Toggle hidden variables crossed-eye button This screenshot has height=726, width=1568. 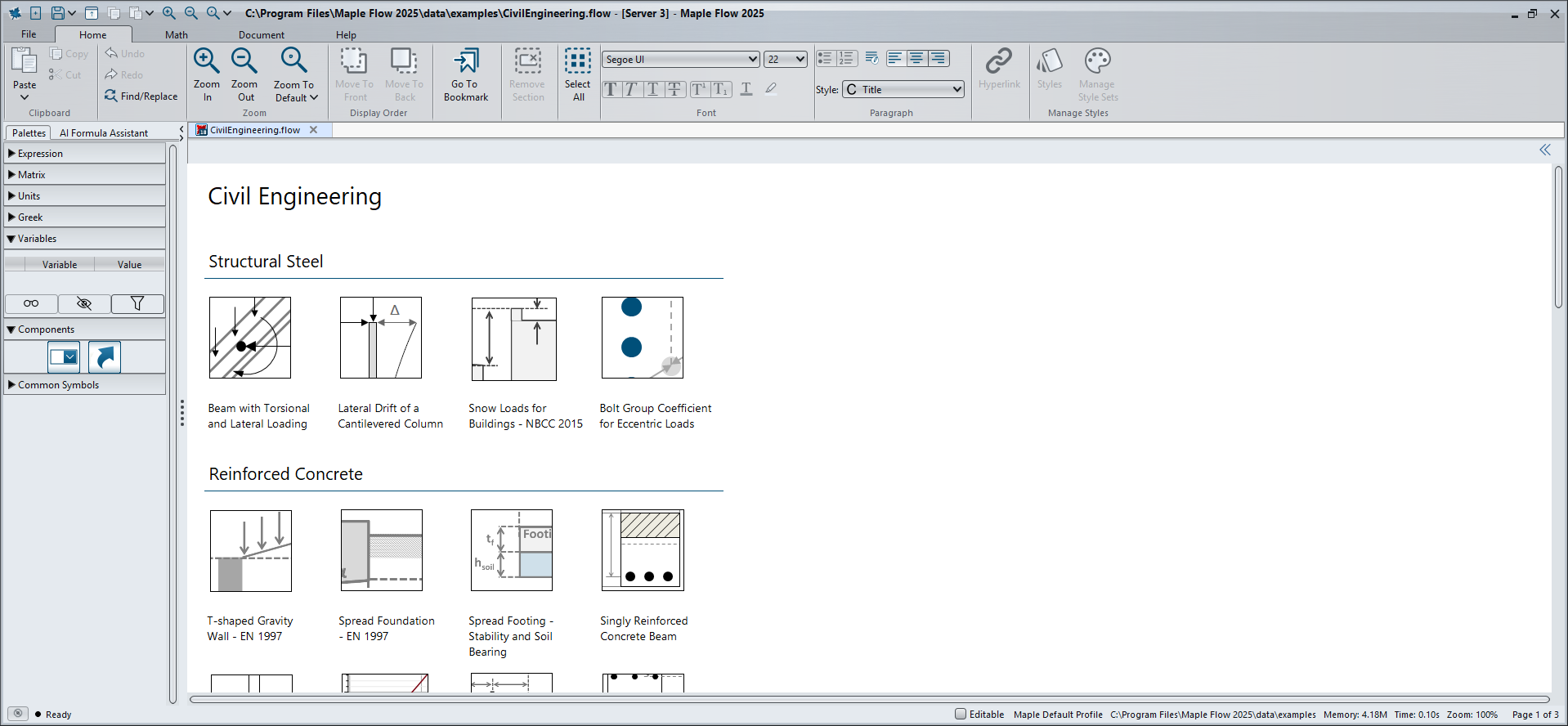pos(84,304)
